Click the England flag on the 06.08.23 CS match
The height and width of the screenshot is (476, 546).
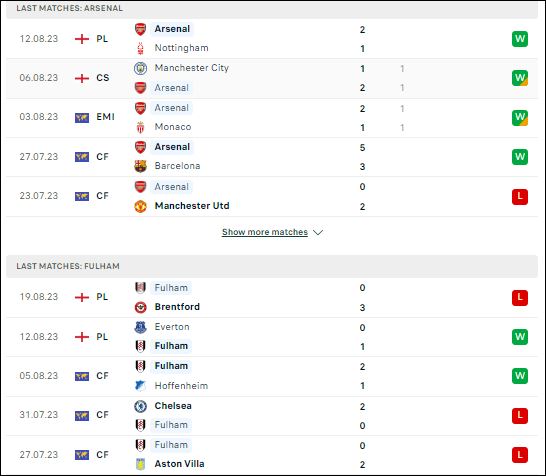pos(82,78)
